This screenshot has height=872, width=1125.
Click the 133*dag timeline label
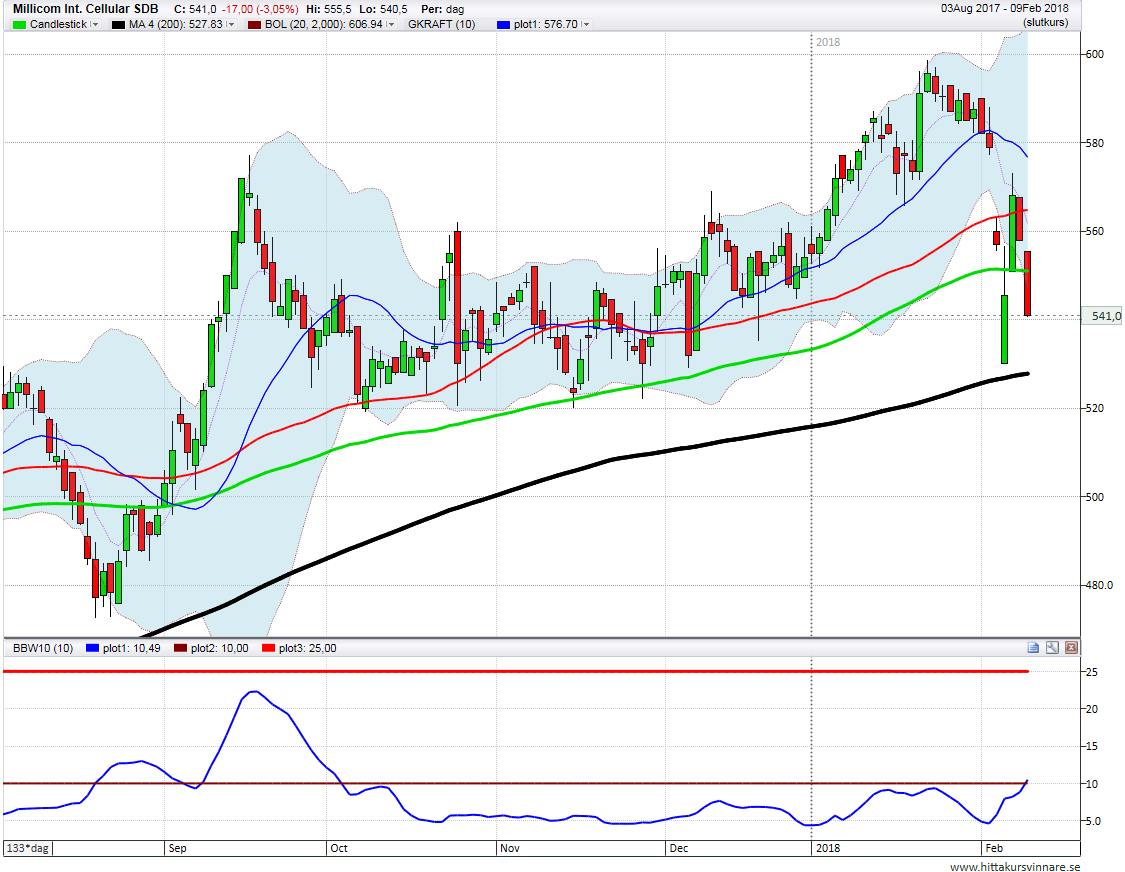coord(28,848)
